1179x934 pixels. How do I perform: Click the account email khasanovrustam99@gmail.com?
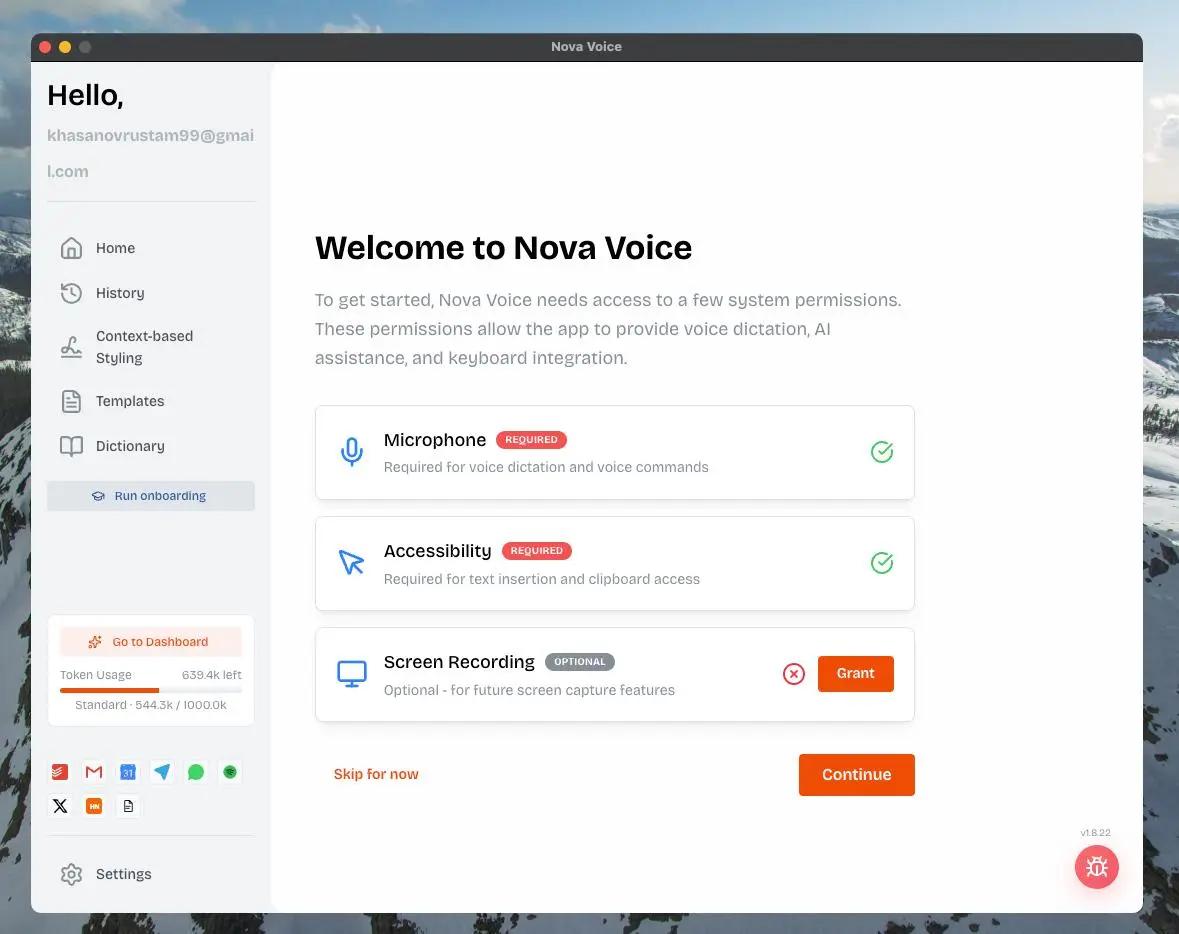tap(150, 153)
